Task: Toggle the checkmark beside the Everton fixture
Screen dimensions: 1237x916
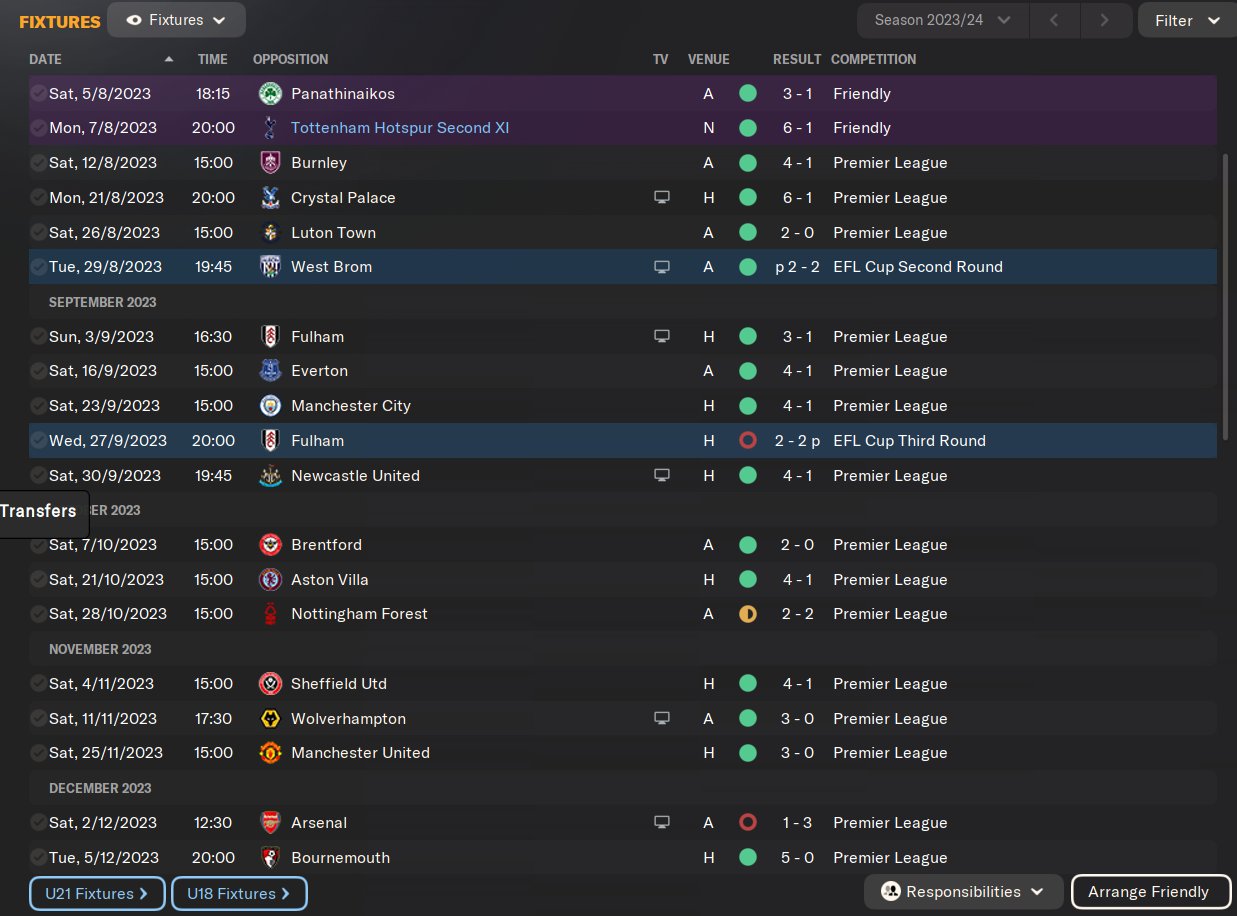Action: pyautogui.click(x=38, y=371)
